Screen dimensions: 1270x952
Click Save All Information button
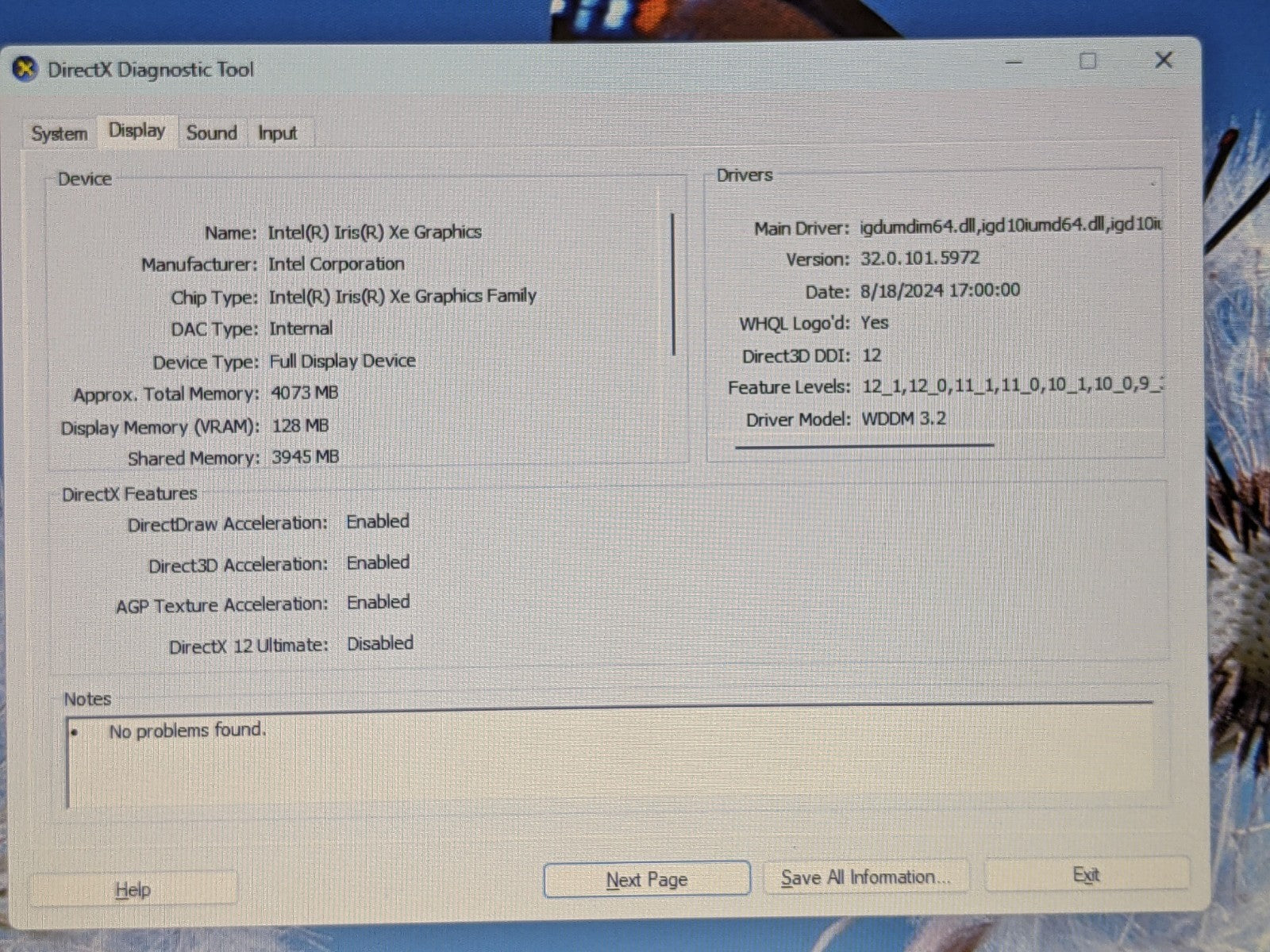click(x=865, y=877)
